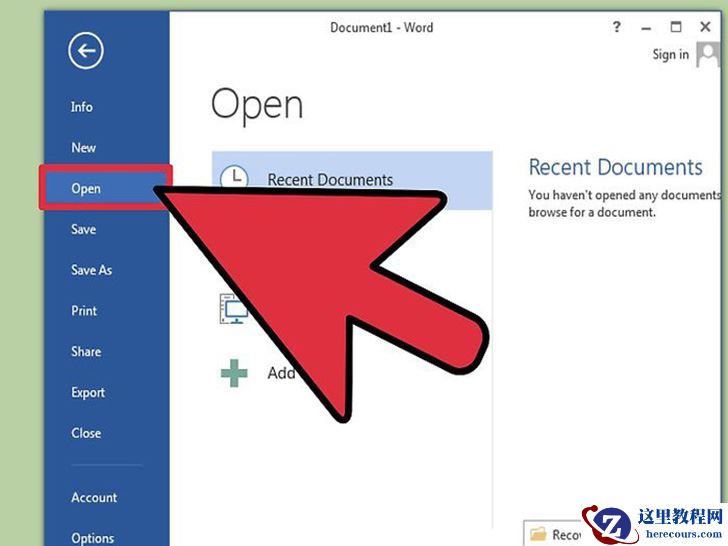Close the Word window
Image resolution: width=728 pixels, height=546 pixels.
(x=705, y=27)
